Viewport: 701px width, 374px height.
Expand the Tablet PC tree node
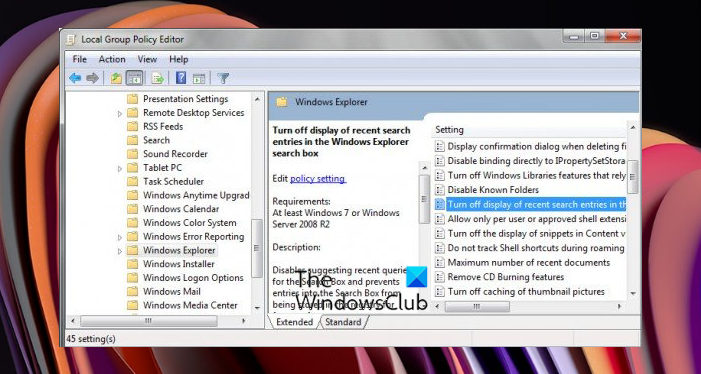[119, 168]
